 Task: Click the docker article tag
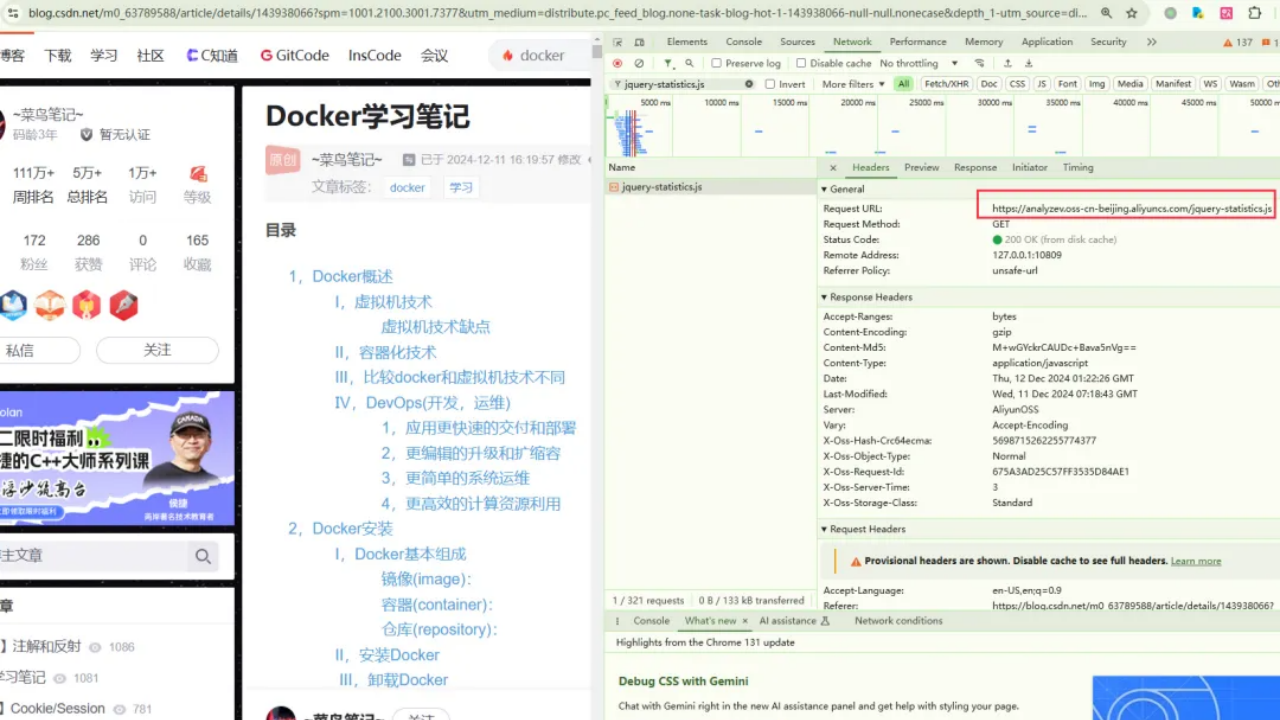(407, 187)
